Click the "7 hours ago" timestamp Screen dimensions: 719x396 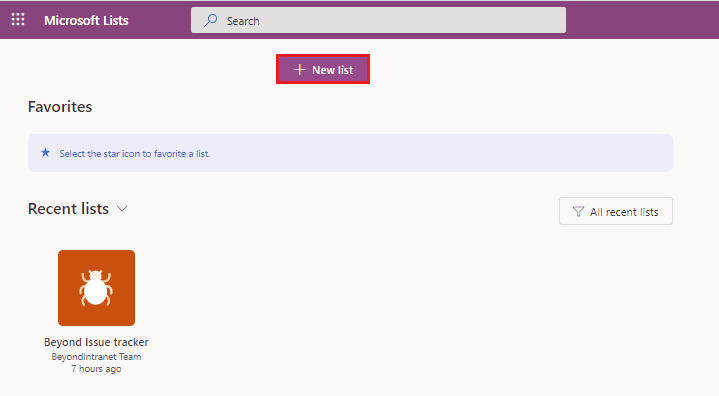96,368
